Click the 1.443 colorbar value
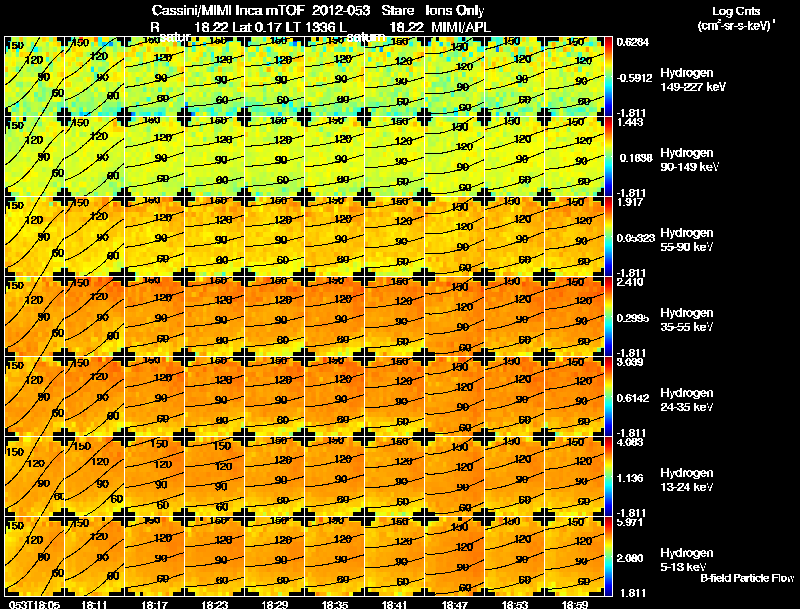800x609 pixels. 630,122
